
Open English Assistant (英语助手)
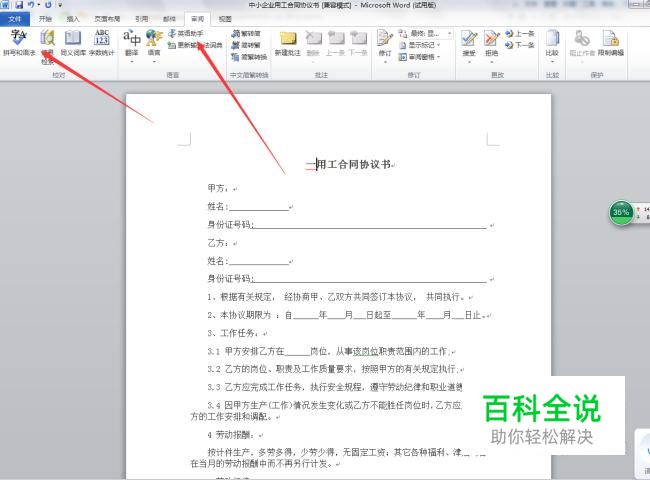pyautogui.click(x=186, y=34)
